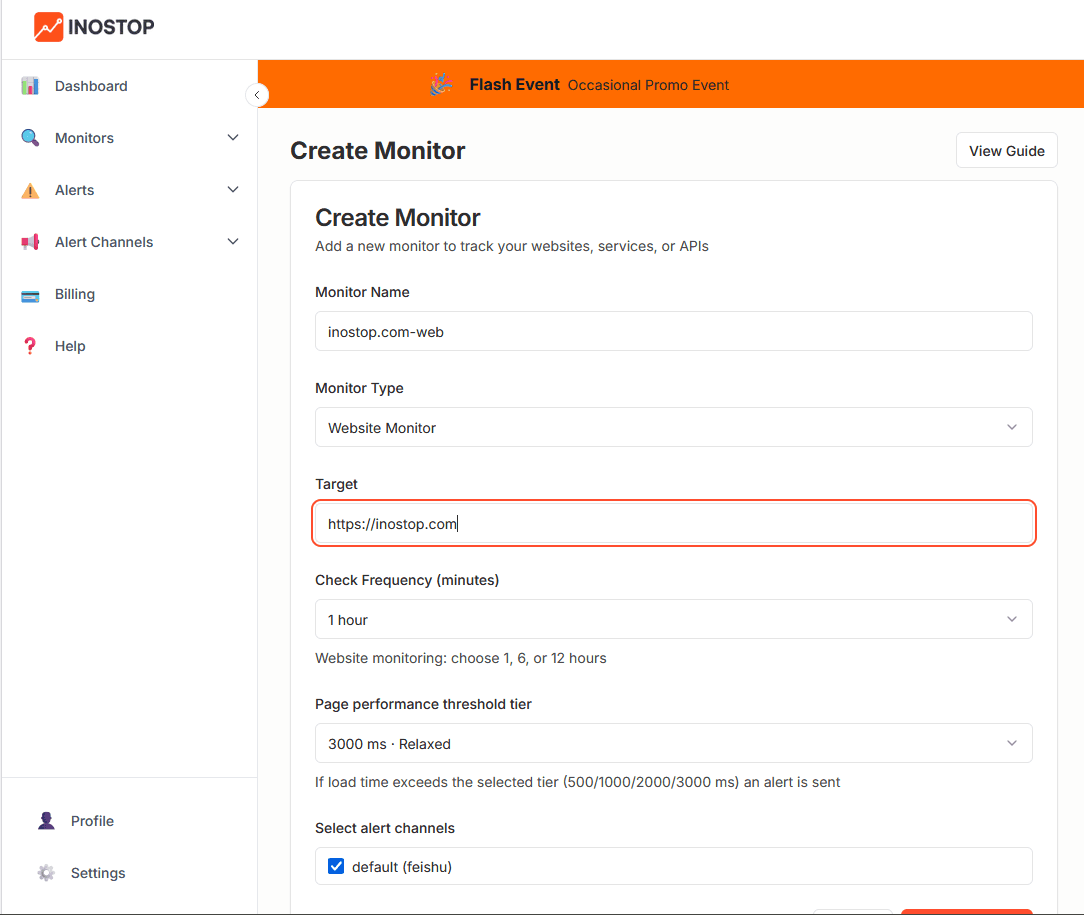Click the Alerts warning triangle icon
The height and width of the screenshot is (915, 1084).
(30, 190)
